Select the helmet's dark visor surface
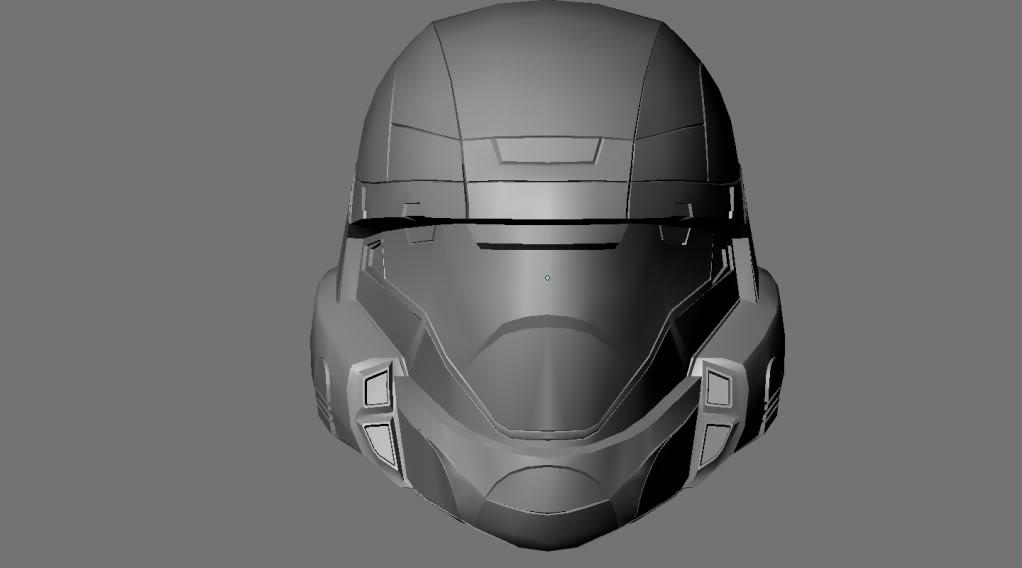The height and width of the screenshot is (568, 1022). (x=546, y=333)
